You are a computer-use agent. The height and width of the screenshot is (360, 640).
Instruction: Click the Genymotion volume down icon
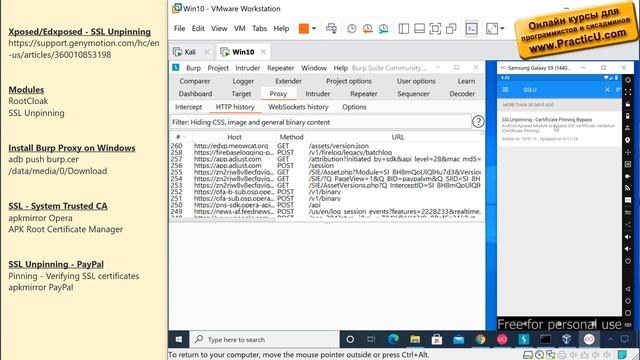628,249
